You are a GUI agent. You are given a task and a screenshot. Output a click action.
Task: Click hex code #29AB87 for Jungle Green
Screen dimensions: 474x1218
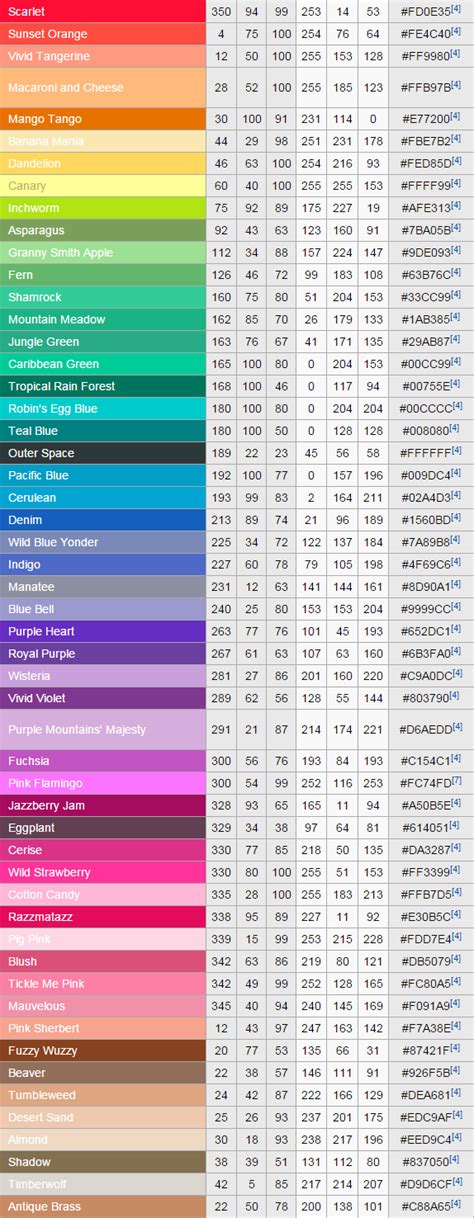pyautogui.click(x=425, y=342)
